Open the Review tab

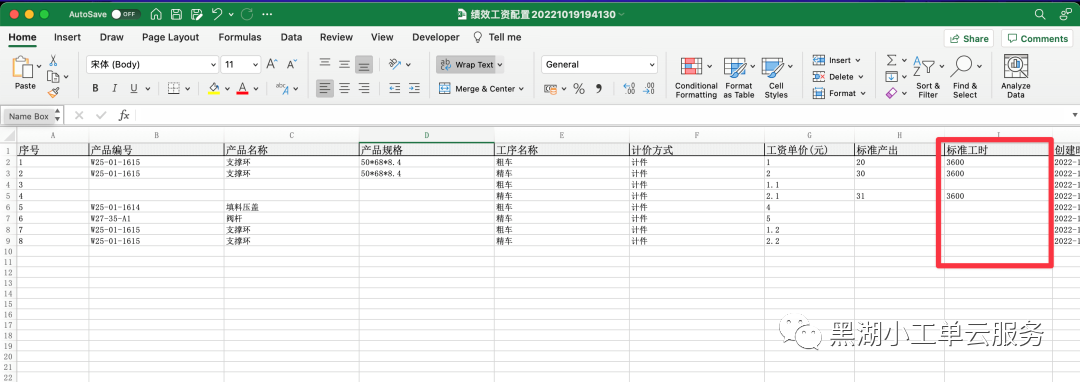click(x=336, y=37)
